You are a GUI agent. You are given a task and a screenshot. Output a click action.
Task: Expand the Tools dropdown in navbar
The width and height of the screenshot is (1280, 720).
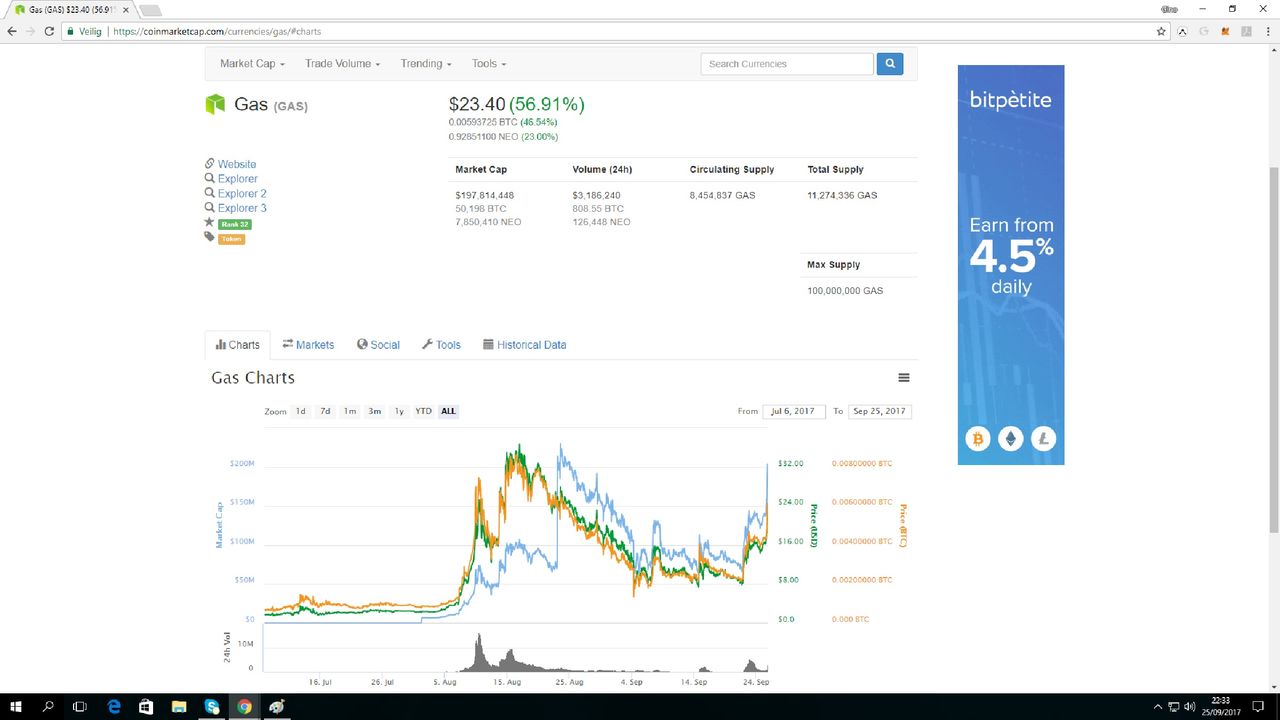pos(489,64)
